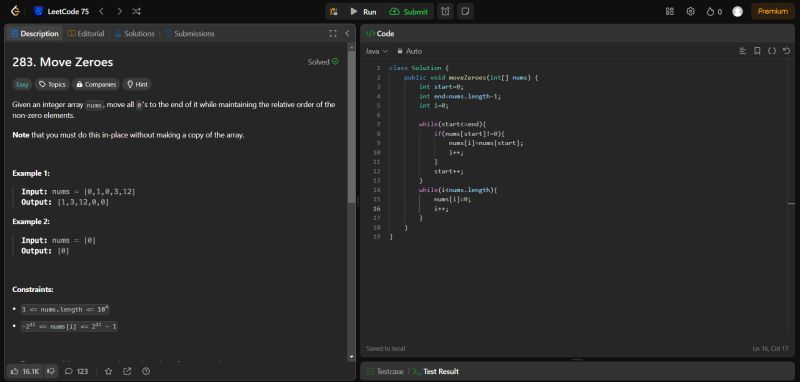The height and width of the screenshot is (382, 800).
Task: Reset code to default with undo icon
Action: [786, 51]
